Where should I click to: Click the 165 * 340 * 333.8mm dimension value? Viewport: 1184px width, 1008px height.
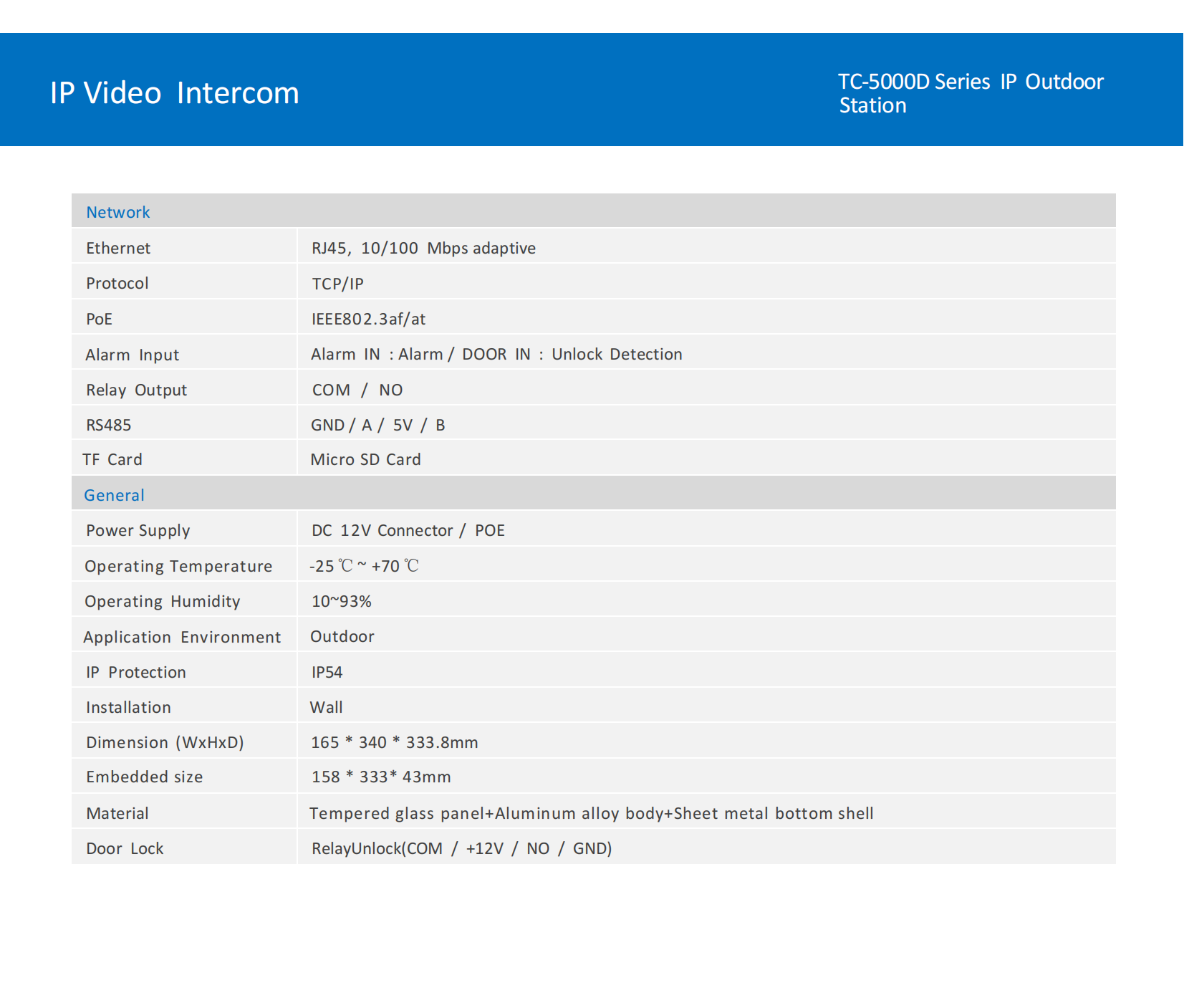394,742
